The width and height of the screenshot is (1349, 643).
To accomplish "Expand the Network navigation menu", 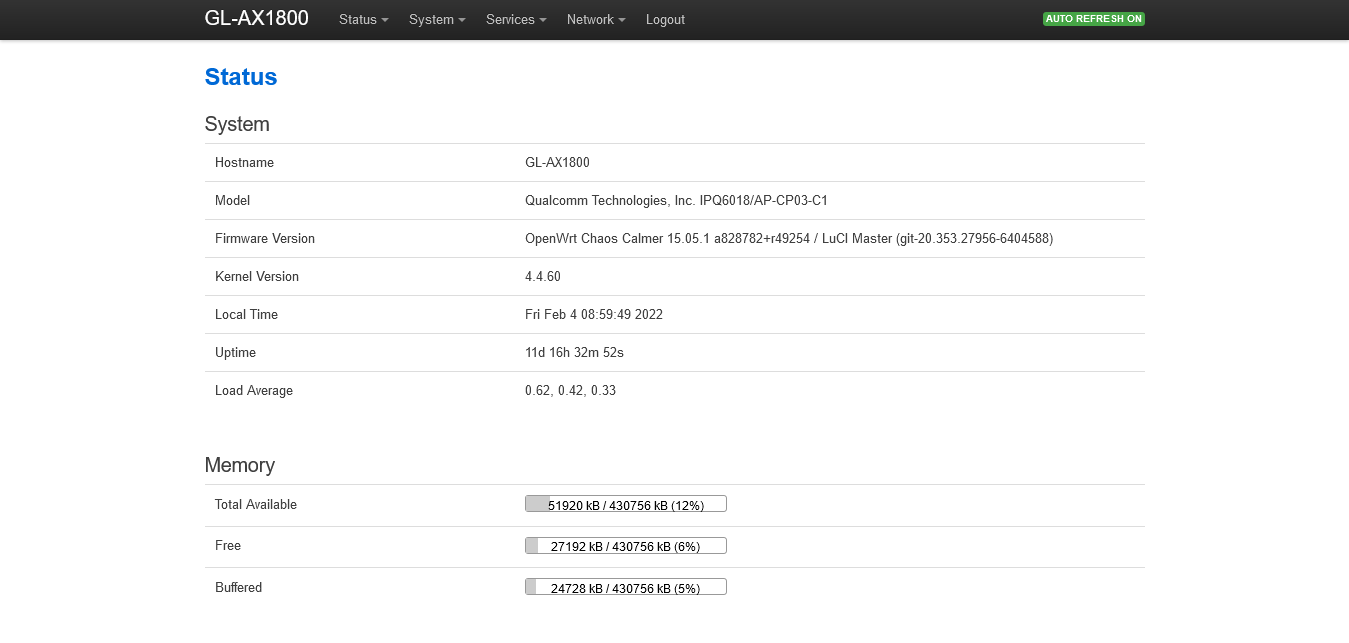I will [596, 19].
